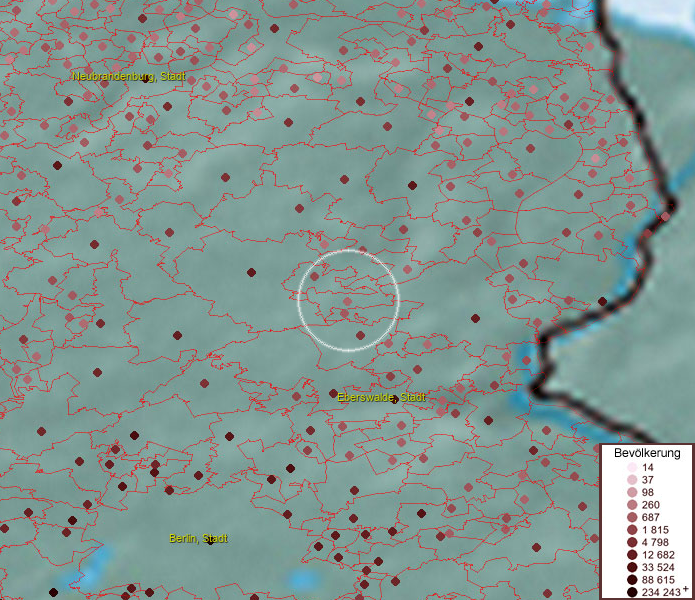Click the dark point marker beneath Berlin label
695x600 pixels.
pyautogui.click(x=210, y=542)
